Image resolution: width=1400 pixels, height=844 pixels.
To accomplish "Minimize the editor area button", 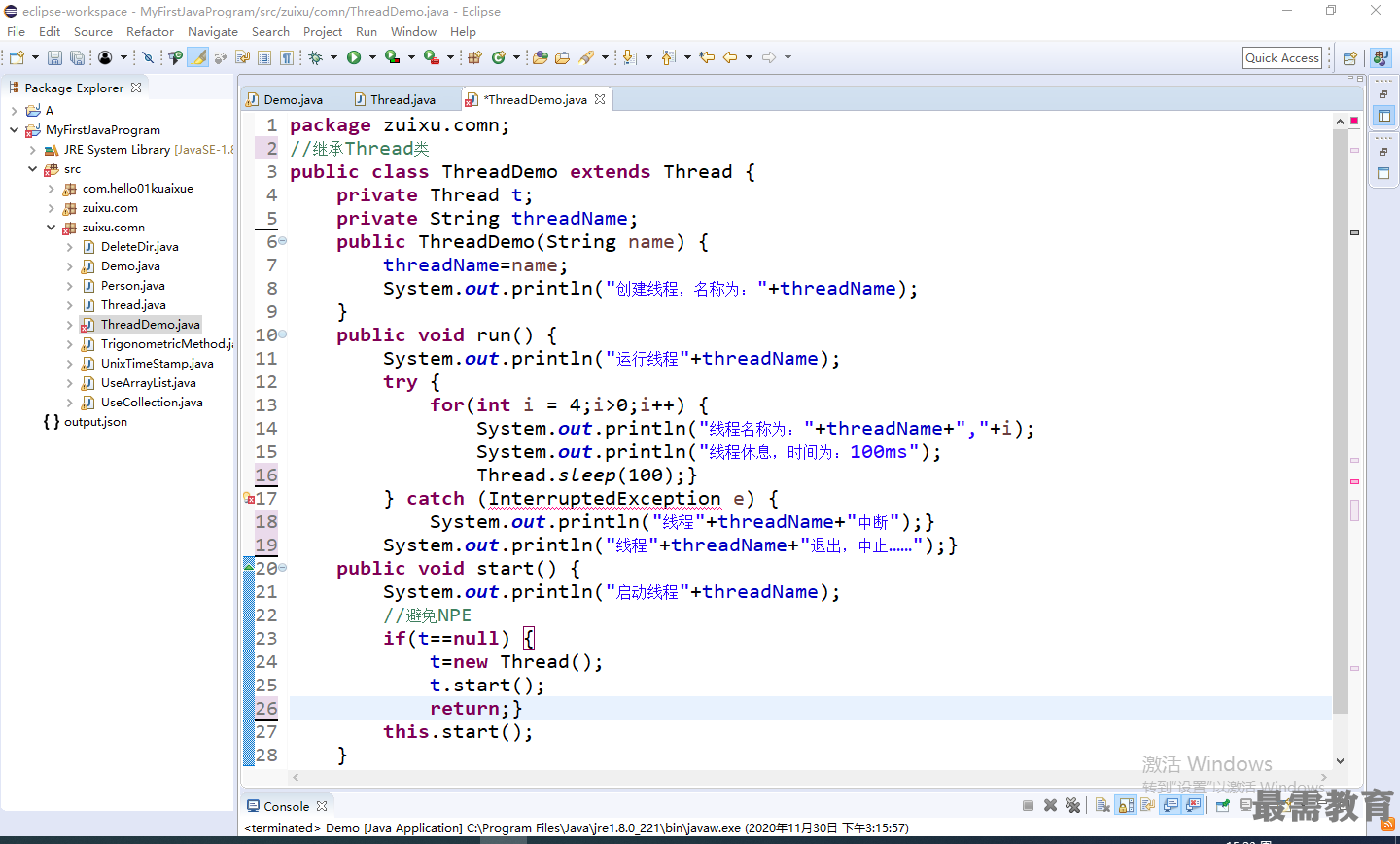I will tap(1348, 79).
